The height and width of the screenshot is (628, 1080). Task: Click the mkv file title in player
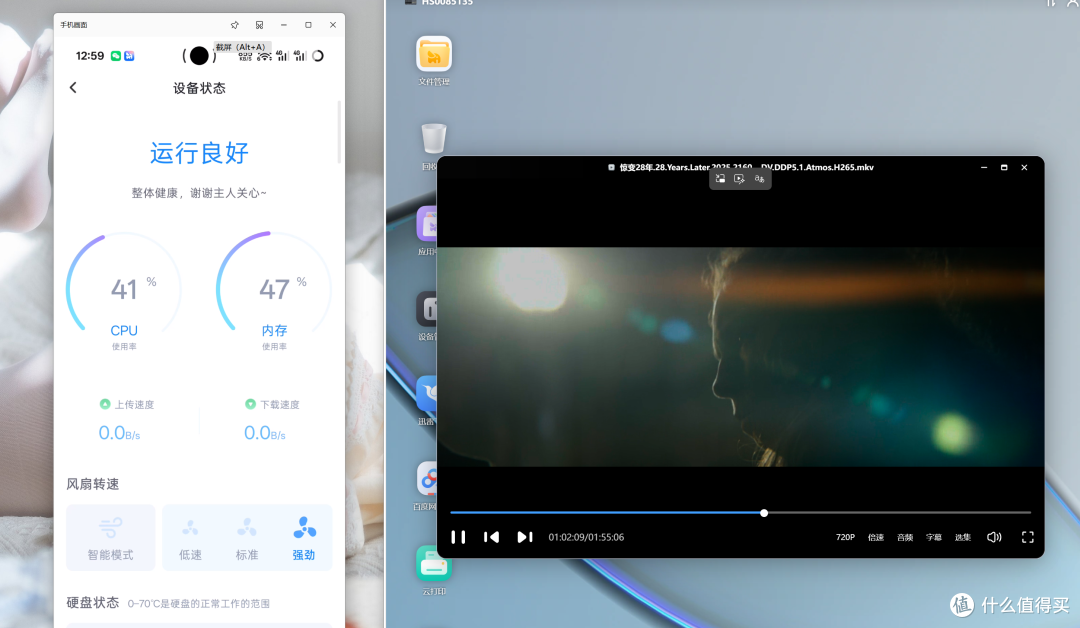pos(747,167)
